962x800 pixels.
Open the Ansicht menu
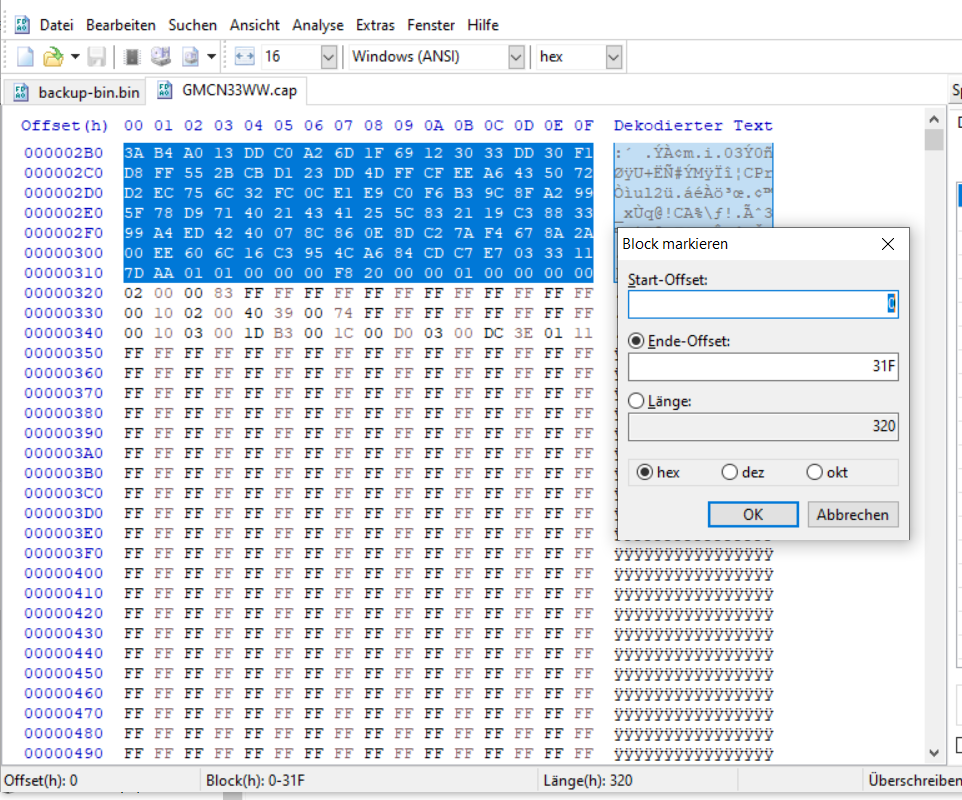click(x=255, y=25)
